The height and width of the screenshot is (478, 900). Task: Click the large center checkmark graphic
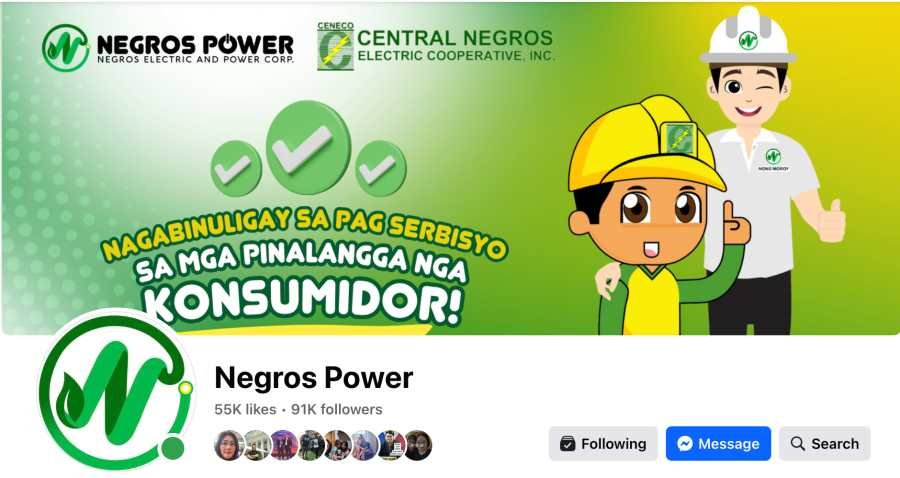[x=308, y=147]
